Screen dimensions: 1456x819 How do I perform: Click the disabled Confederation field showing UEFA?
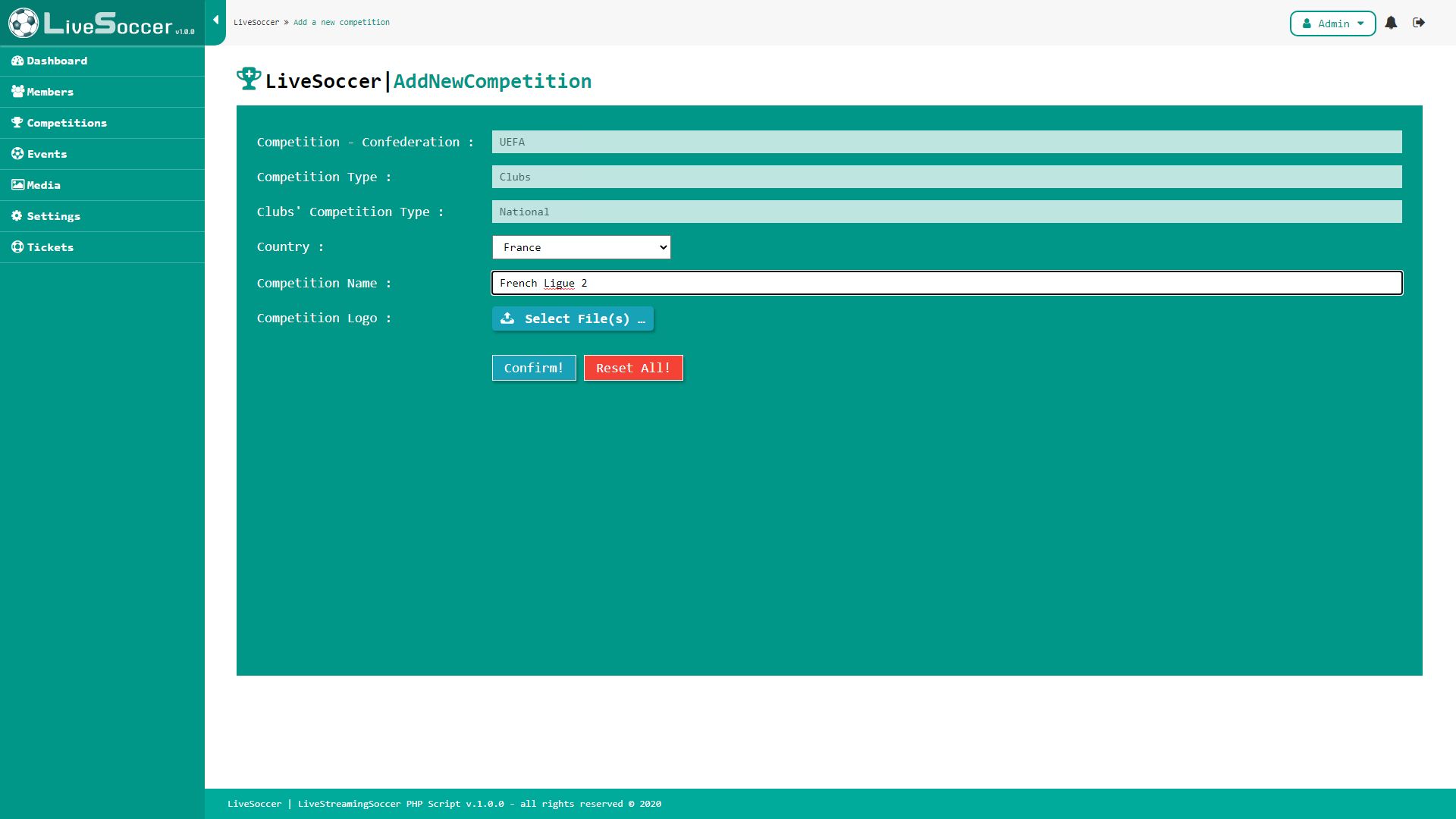tap(946, 142)
